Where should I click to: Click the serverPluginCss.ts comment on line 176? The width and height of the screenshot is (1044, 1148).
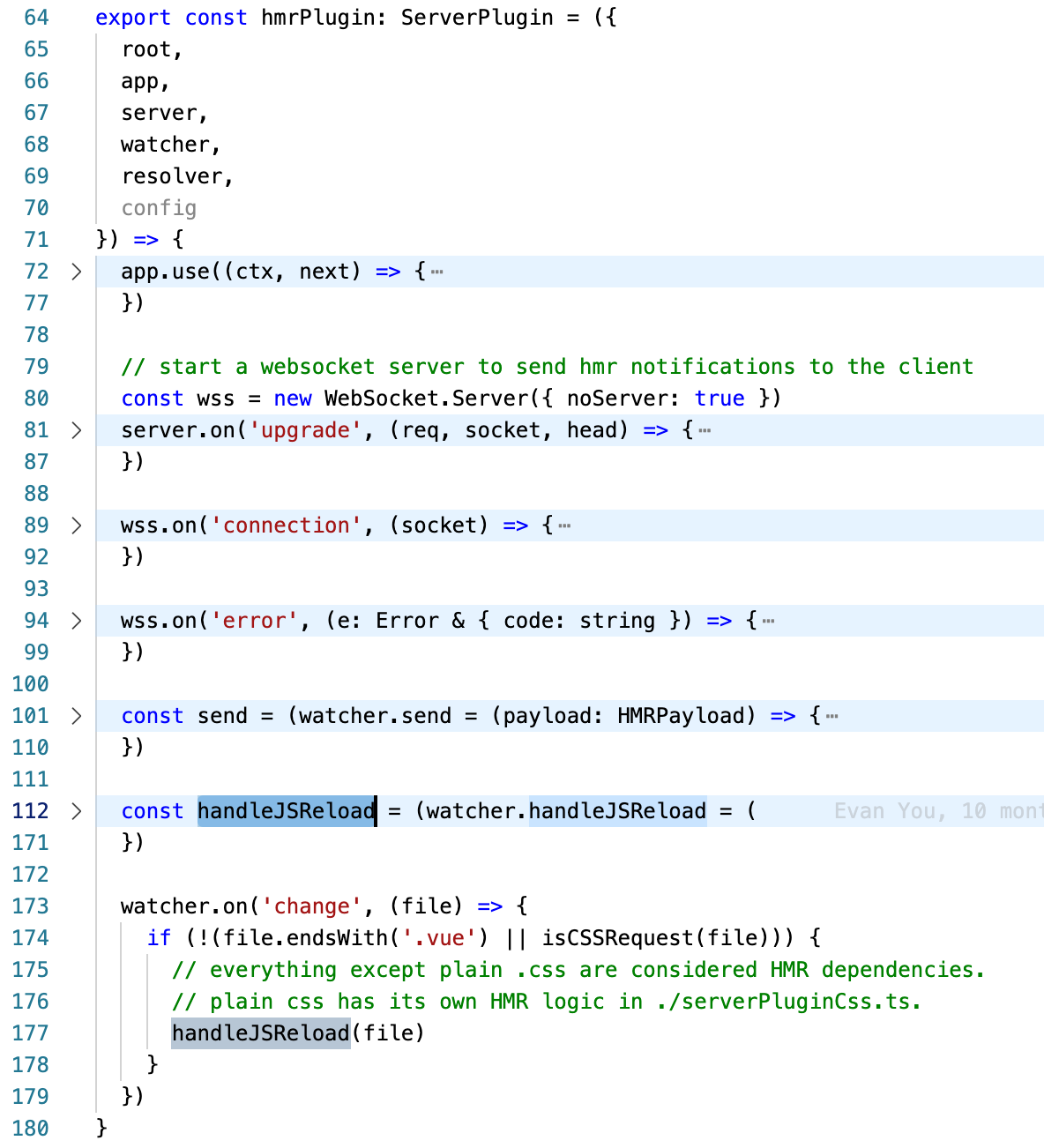tap(547, 1002)
